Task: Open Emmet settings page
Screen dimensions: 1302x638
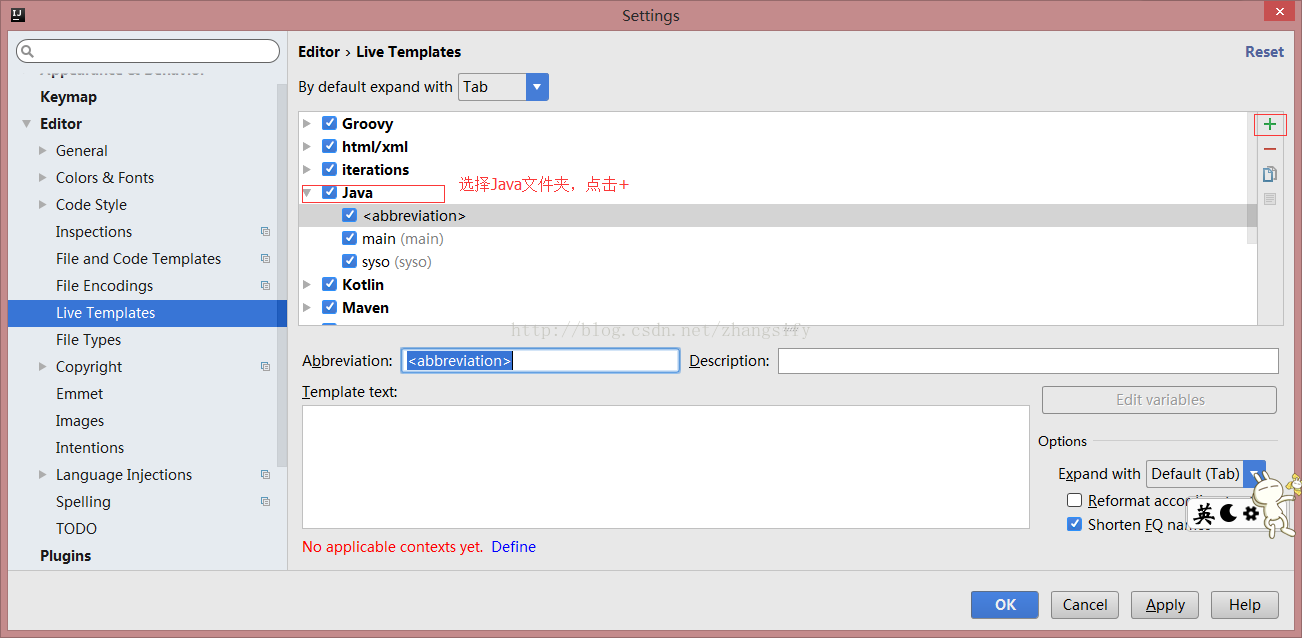Action: [x=79, y=394]
